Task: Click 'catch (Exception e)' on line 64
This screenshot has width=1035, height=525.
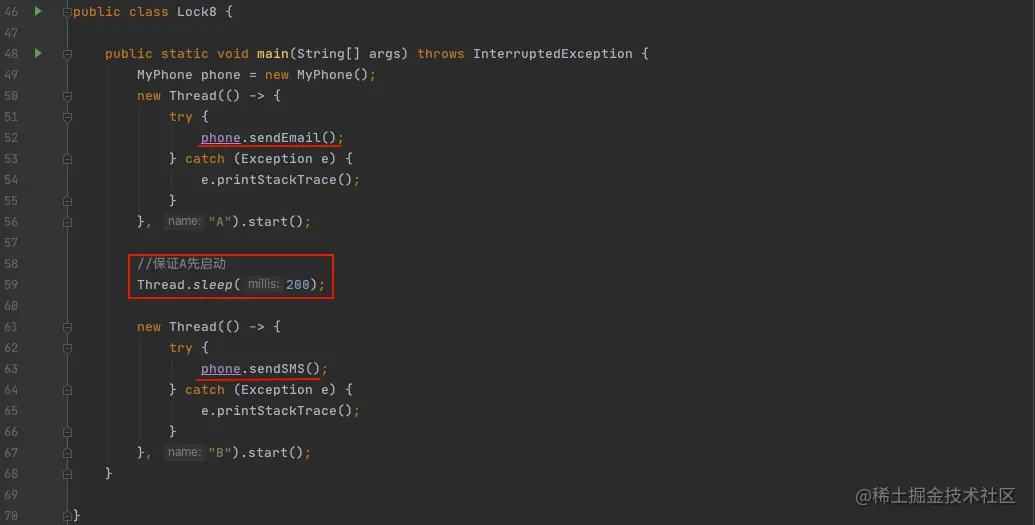Action: [x=260, y=390]
